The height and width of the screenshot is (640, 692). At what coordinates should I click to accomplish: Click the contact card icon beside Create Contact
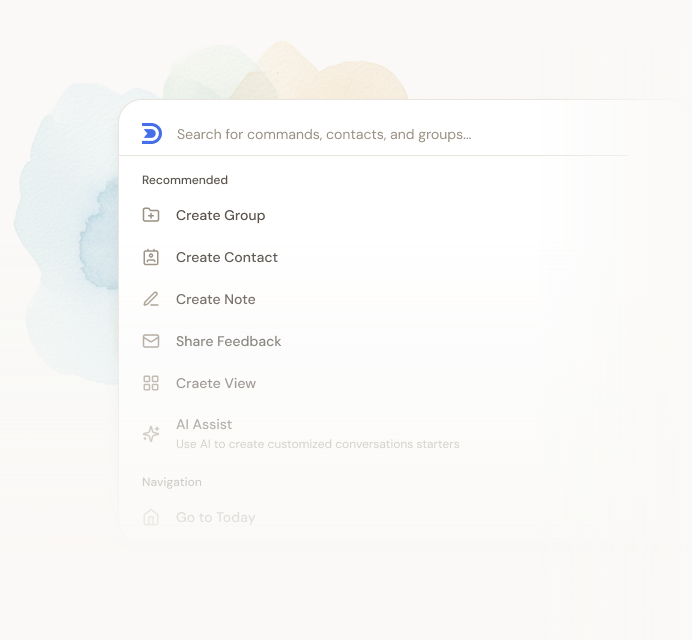point(151,257)
